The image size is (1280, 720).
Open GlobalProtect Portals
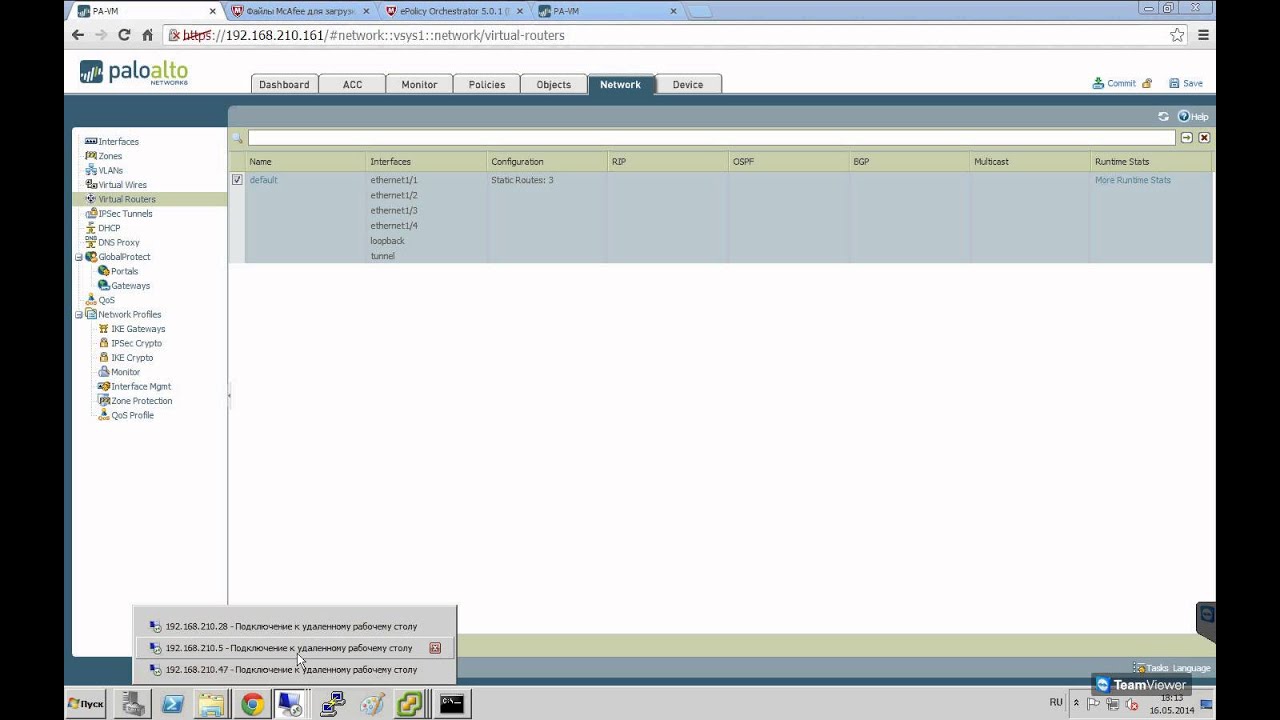[x=124, y=271]
